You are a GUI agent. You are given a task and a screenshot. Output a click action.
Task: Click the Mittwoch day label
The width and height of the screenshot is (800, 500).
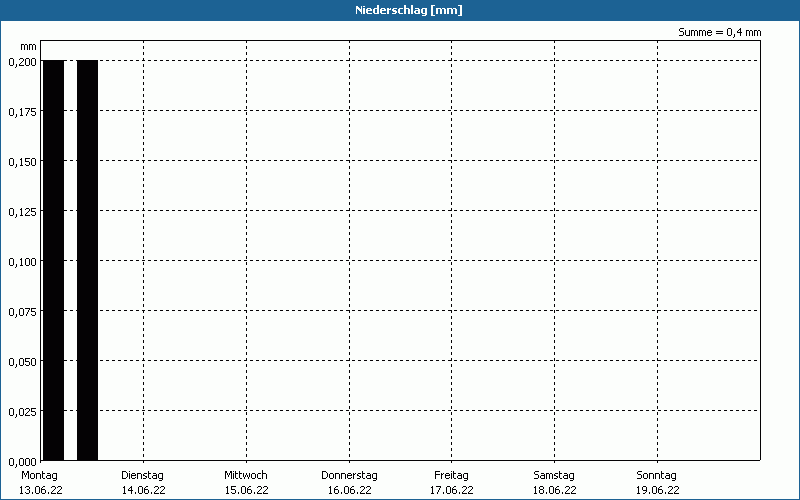[x=245, y=476]
